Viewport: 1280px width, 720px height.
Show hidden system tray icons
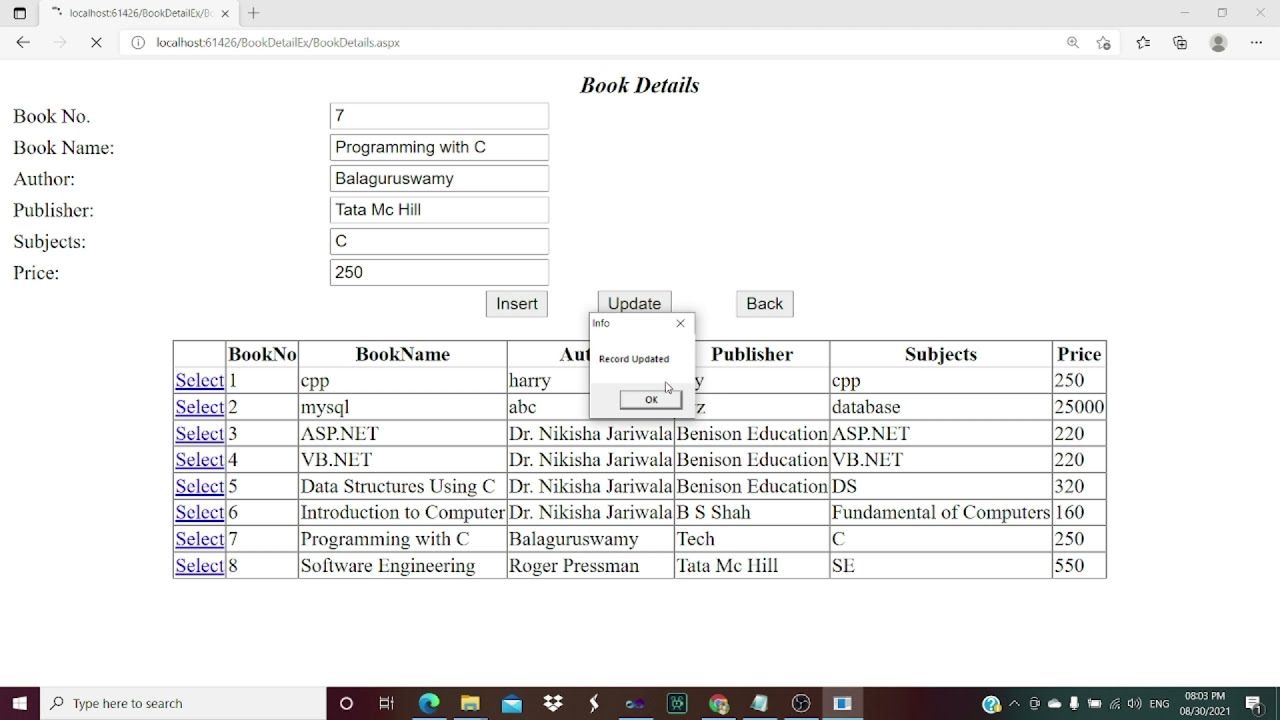click(x=1014, y=703)
